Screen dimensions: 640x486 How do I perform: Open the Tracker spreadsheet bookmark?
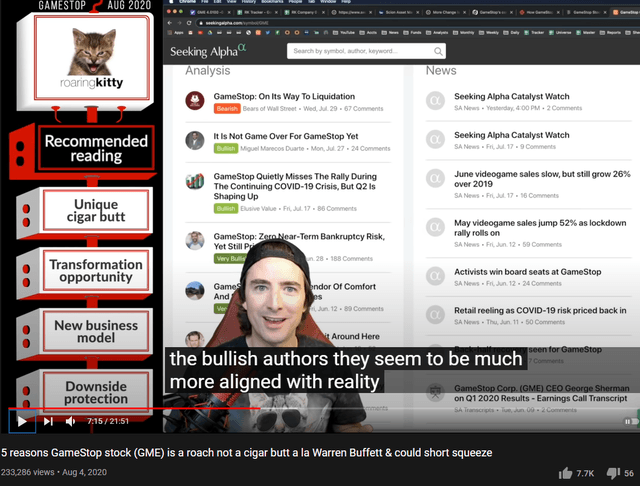(534, 33)
